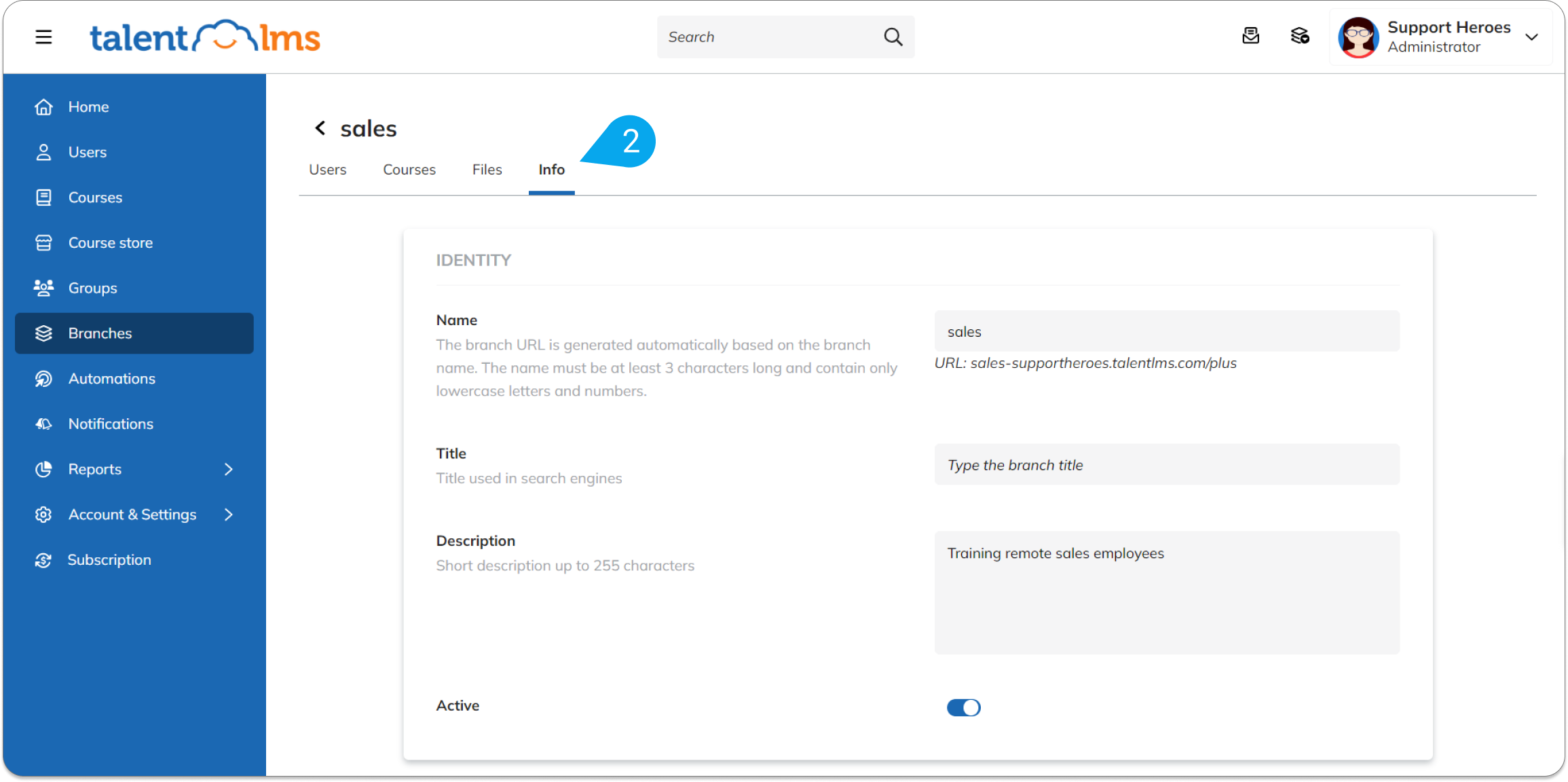The image size is (1568, 782).
Task: Click the TalentLMS logo
Action: 204,37
